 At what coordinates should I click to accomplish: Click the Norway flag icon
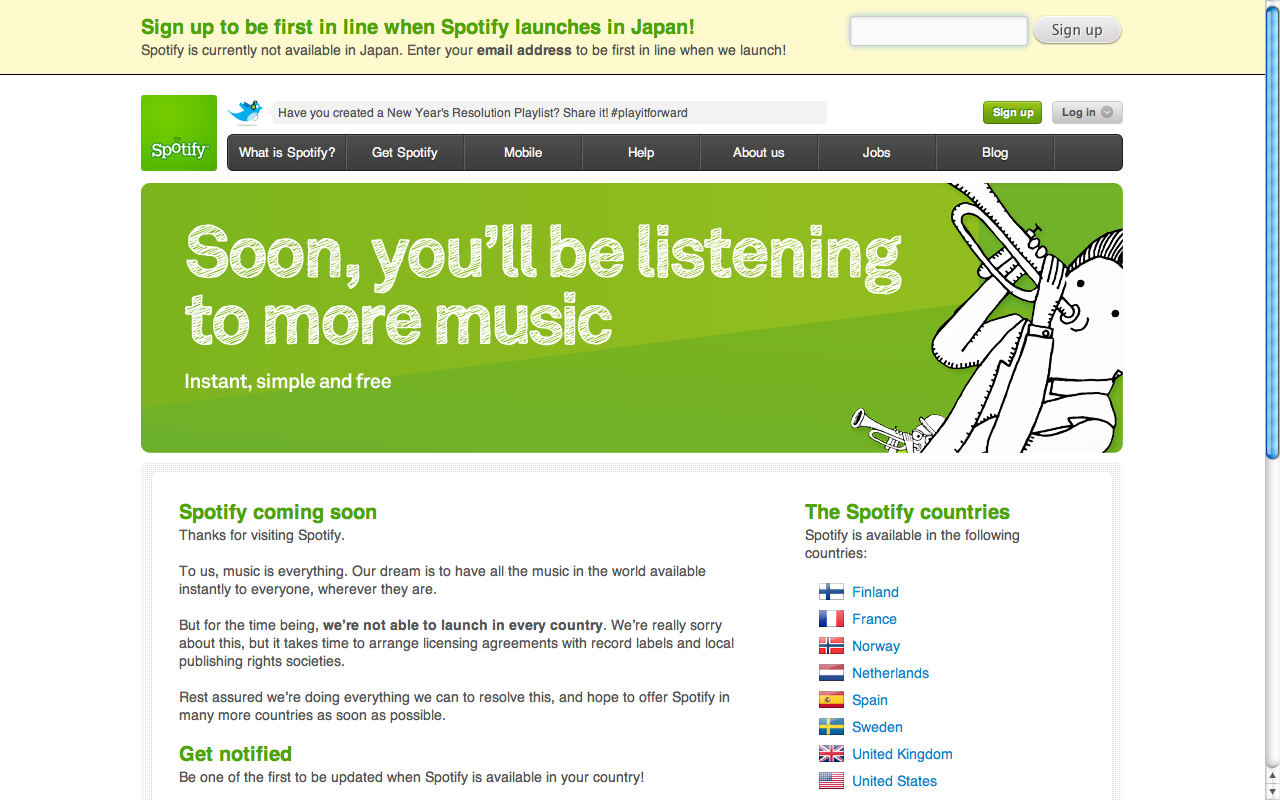[x=831, y=646]
